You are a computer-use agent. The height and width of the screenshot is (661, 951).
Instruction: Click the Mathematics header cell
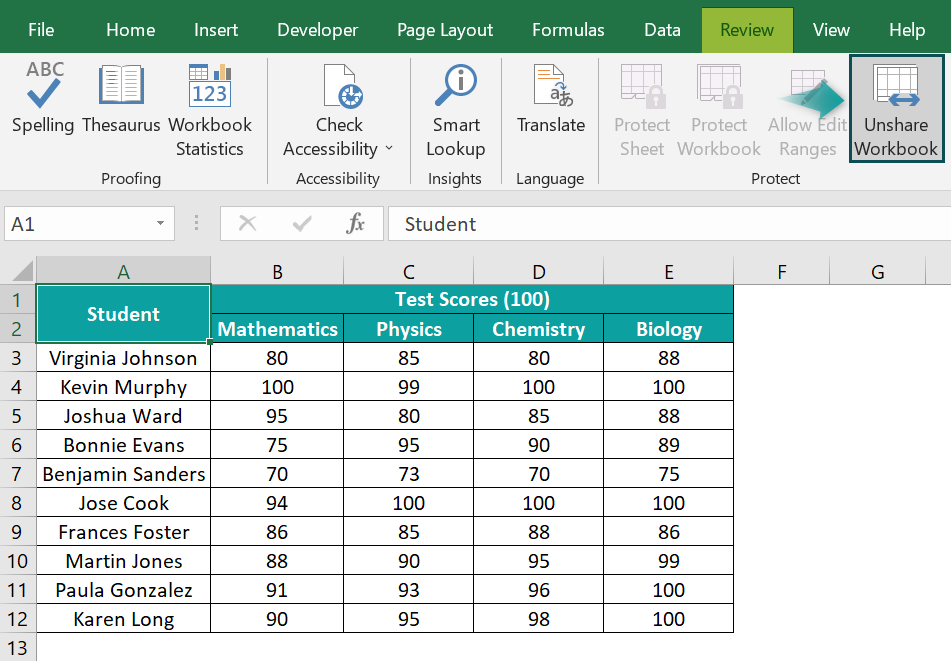tap(277, 329)
